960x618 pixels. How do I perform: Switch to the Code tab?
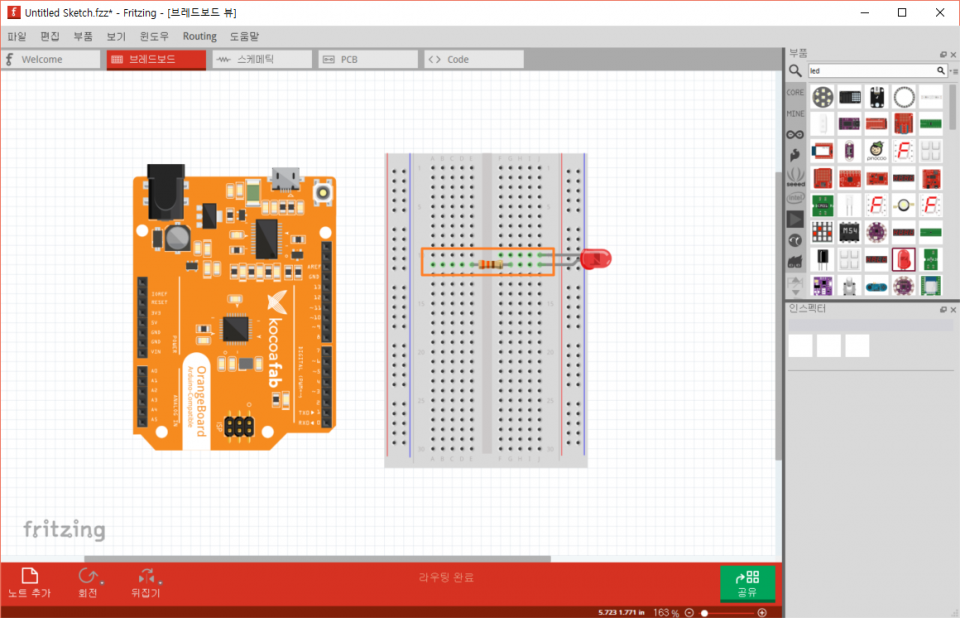click(x=474, y=59)
